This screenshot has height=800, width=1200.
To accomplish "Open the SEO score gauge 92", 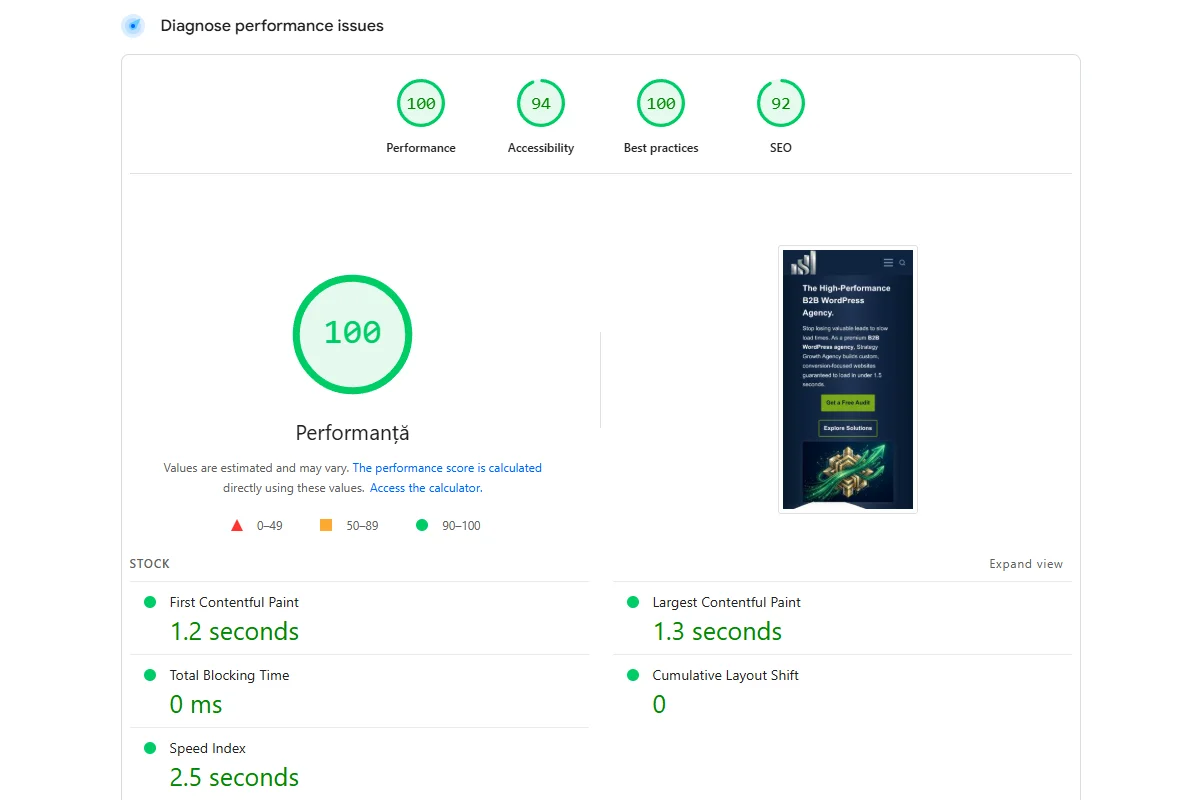I will coord(781,103).
